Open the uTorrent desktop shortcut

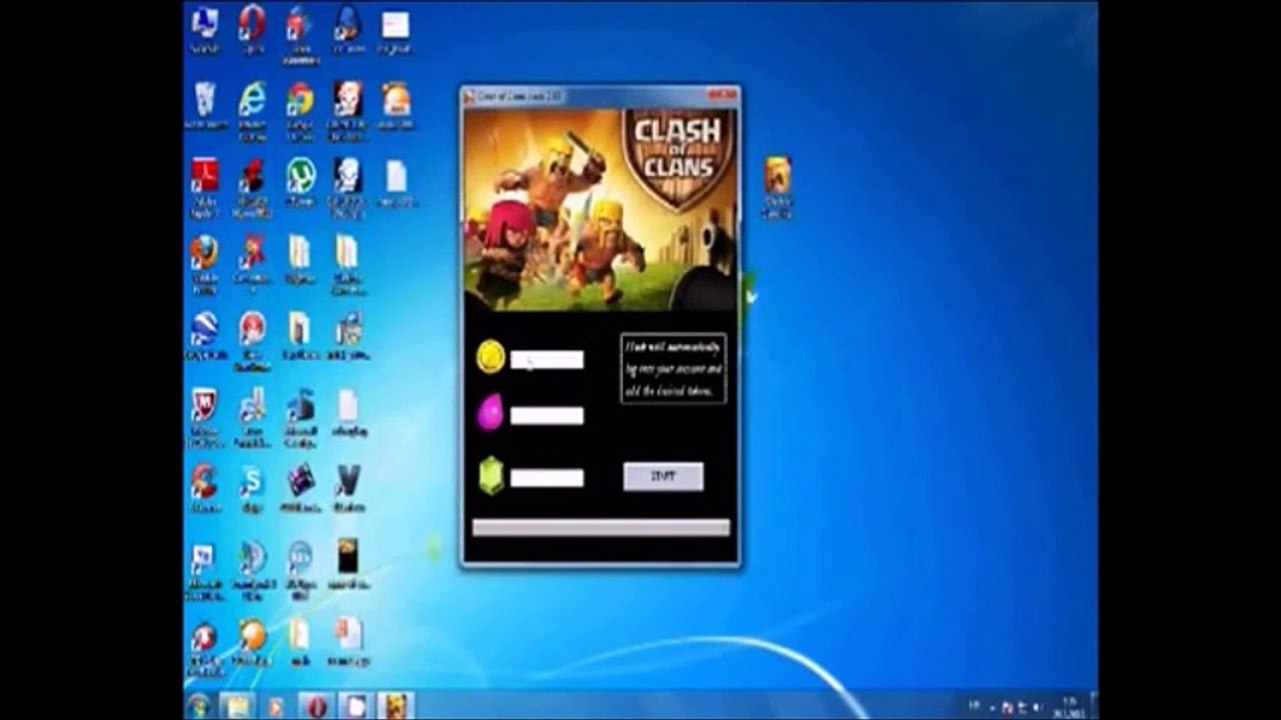[x=300, y=181]
